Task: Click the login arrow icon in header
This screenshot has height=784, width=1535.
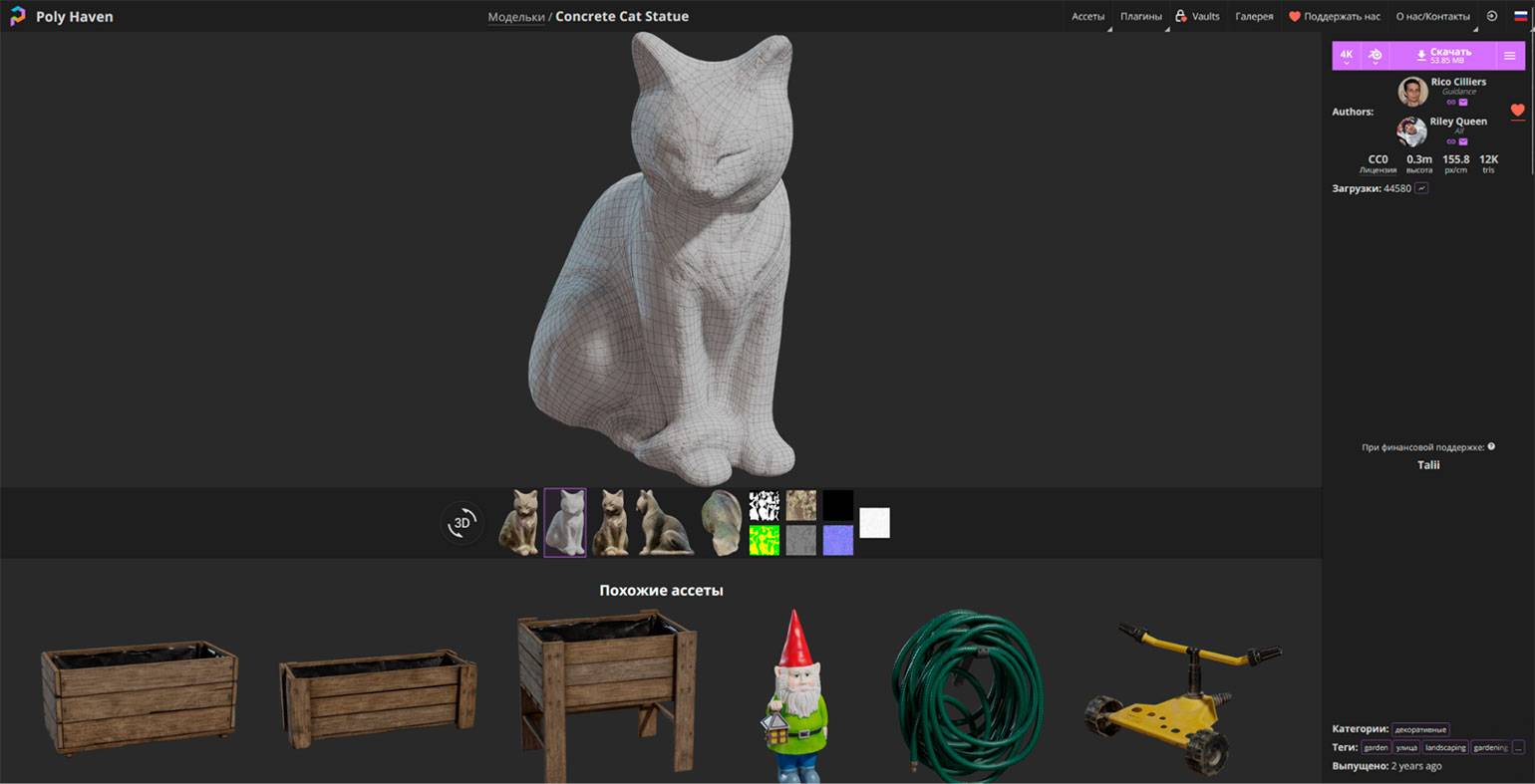Action: [x=1491, y=16]
